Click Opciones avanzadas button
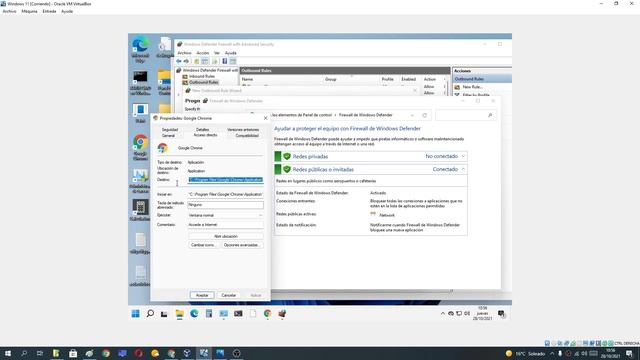Screen dimensions: 640x360 pyautogui.click(x=242, y=245)
